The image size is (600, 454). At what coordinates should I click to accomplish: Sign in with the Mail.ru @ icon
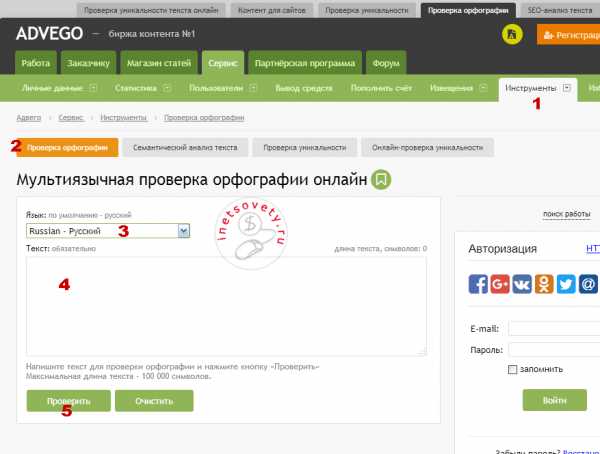tap(588, 284)
